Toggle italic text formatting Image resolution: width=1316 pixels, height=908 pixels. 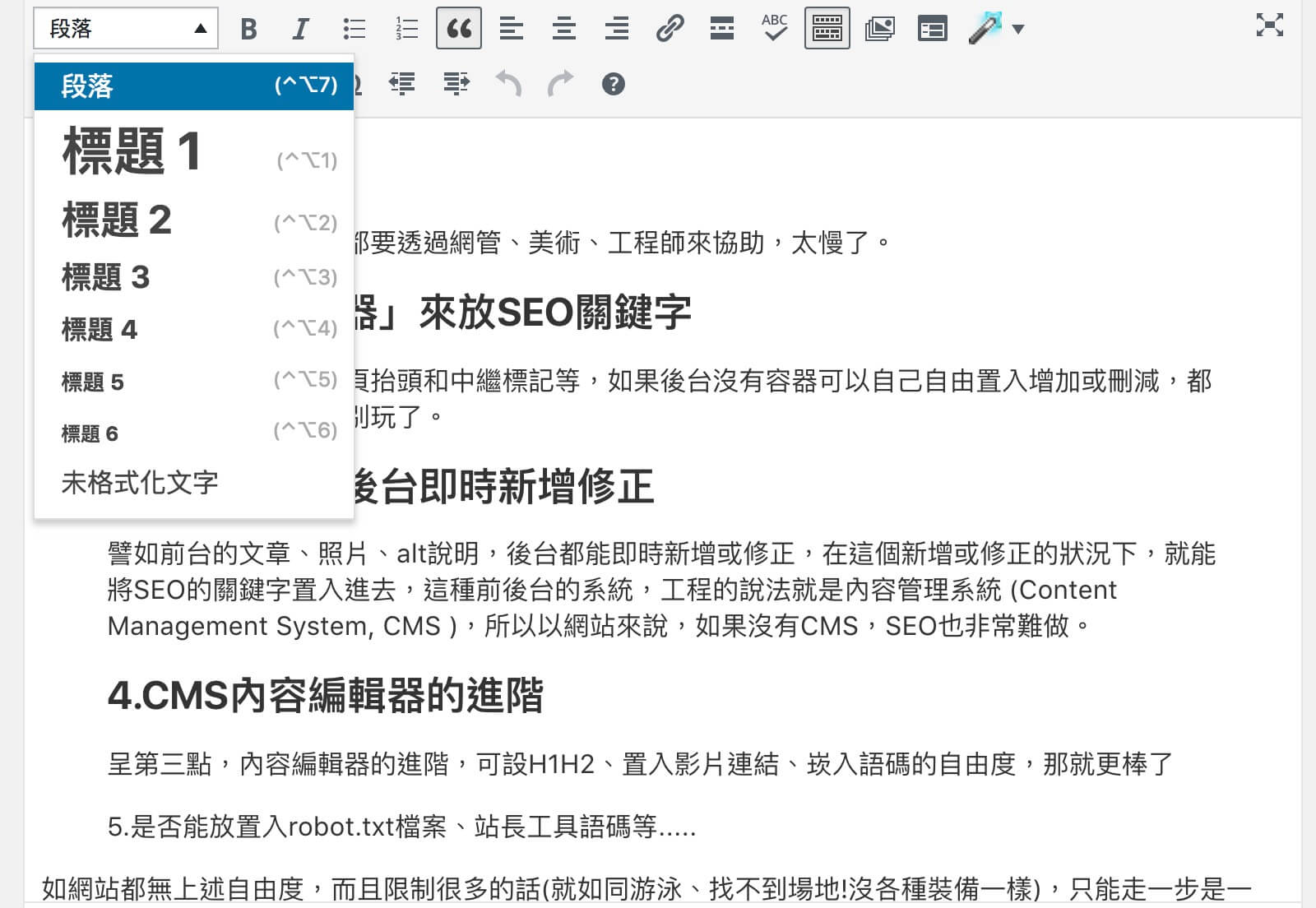coord(301,30)
